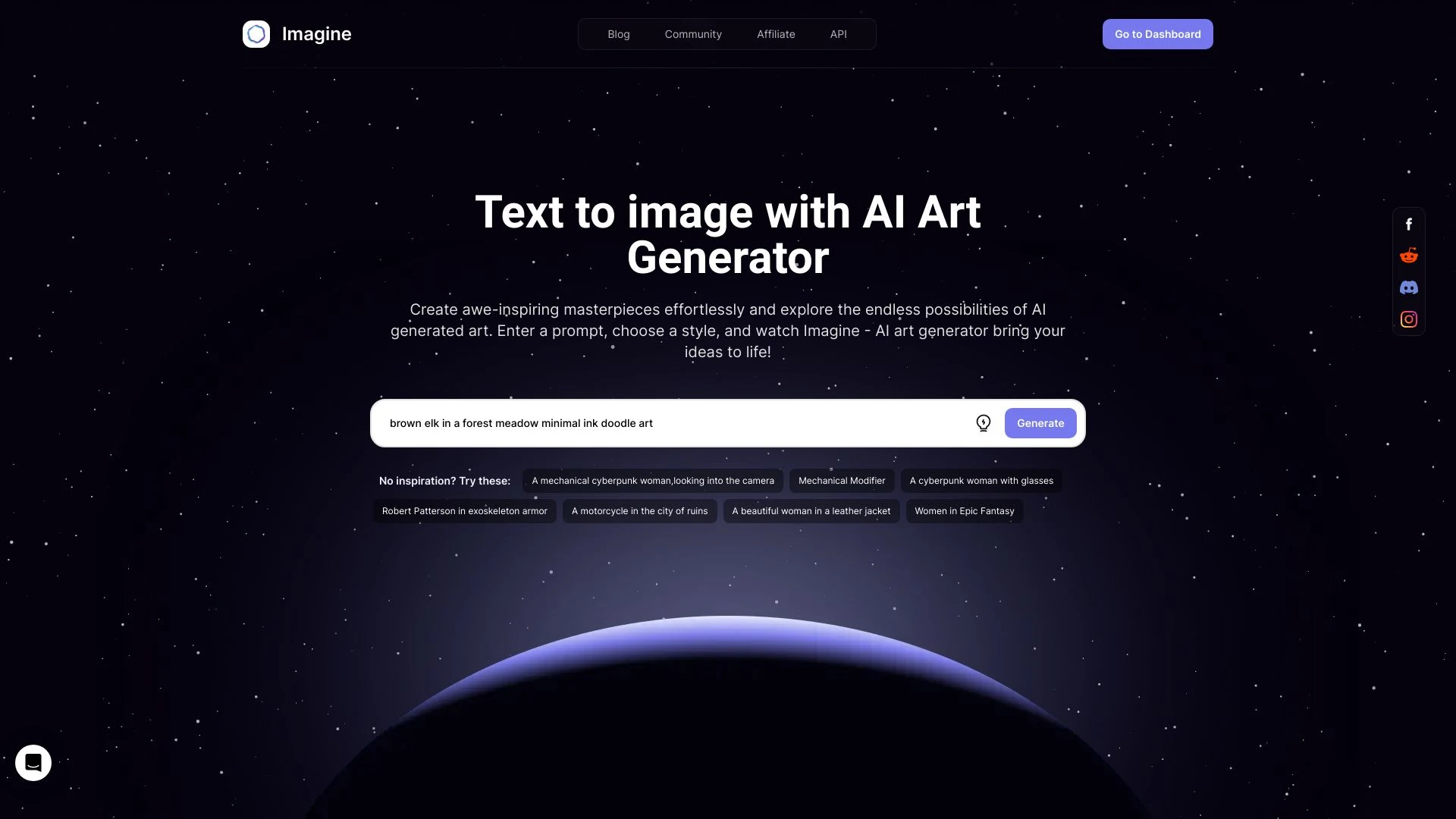Select prompt tag A mechanical cyberpunk woman
The width and height of the screenshot is (1456, 819).
[x=652, y=480]
